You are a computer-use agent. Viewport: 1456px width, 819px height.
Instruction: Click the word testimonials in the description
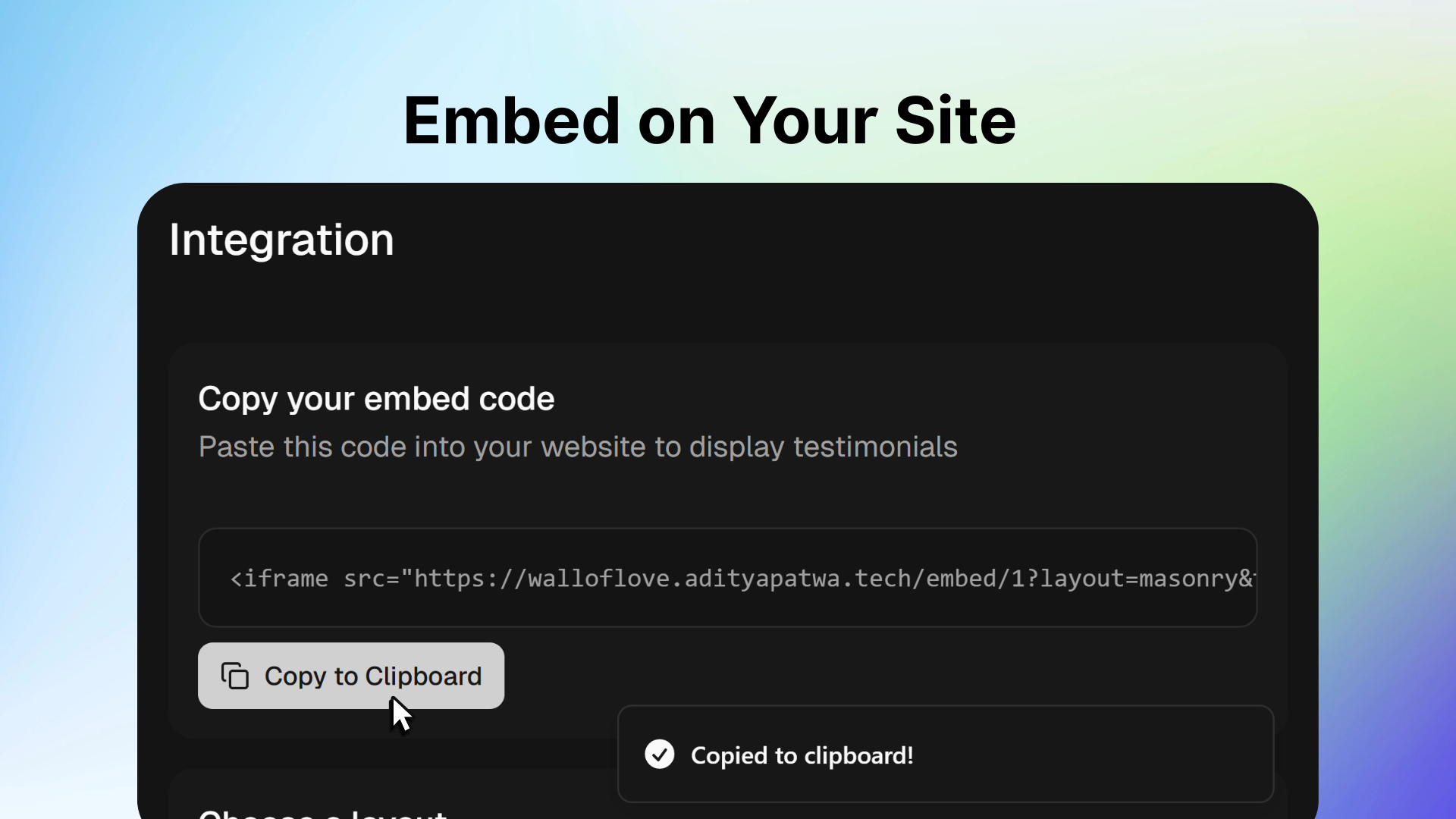[x=875, y=447]
